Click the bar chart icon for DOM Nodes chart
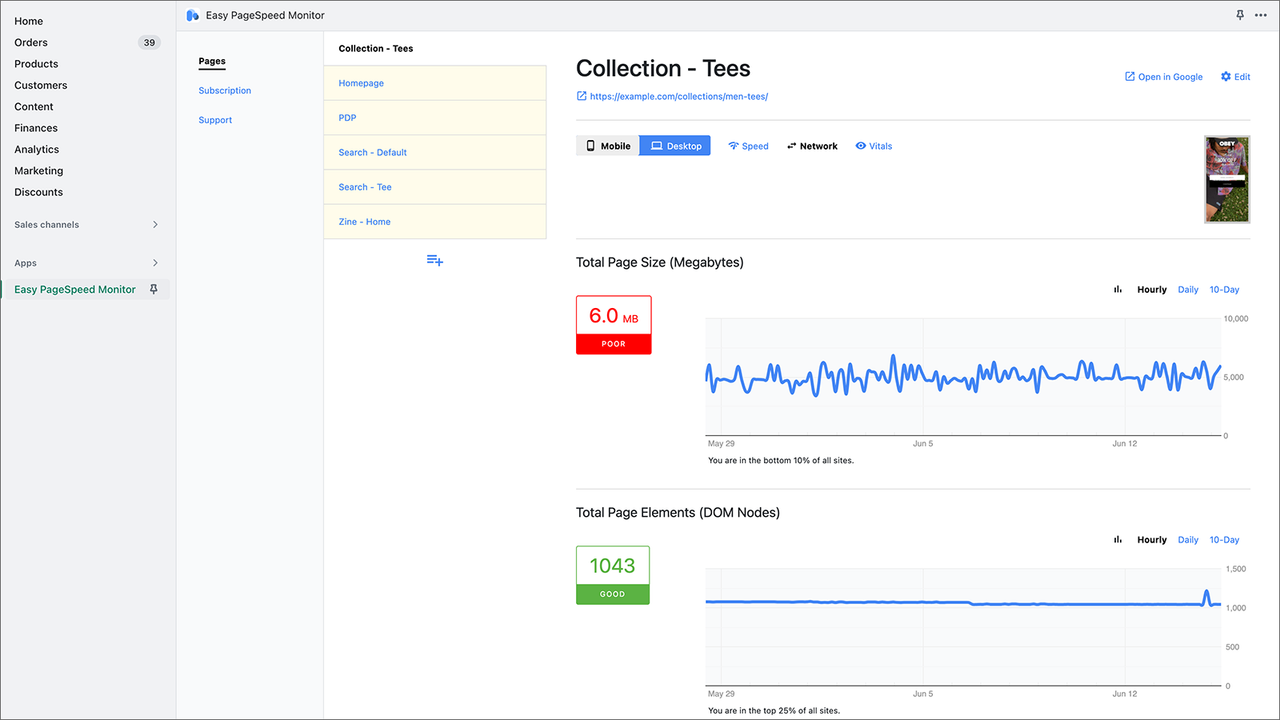 coord(1117,539)
